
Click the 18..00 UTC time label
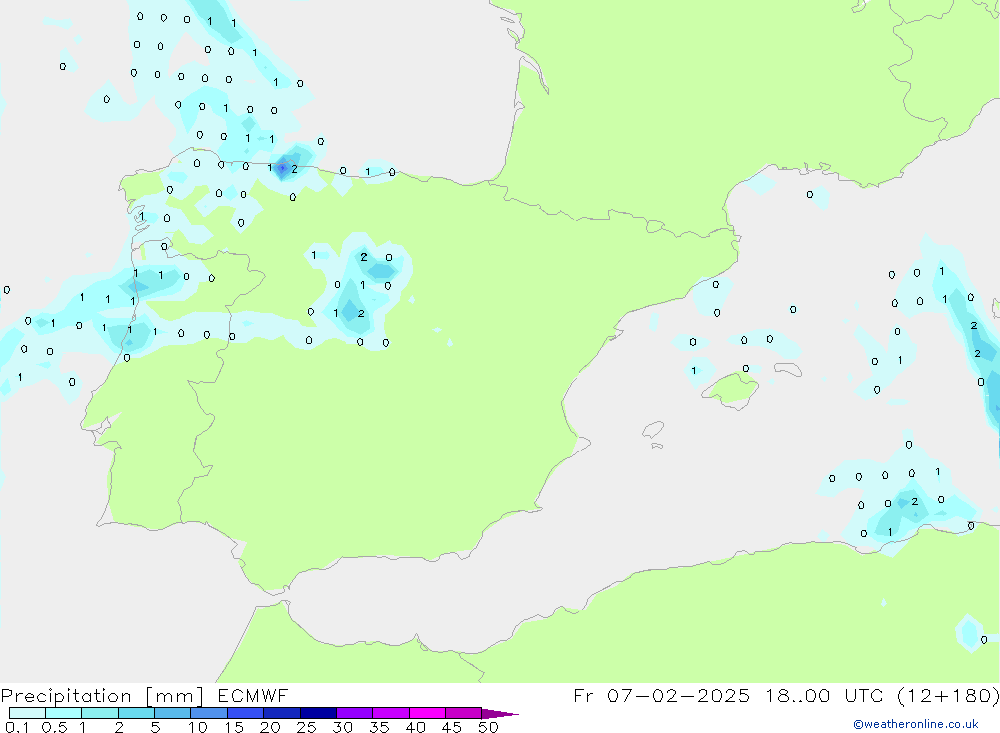point(810,696)
